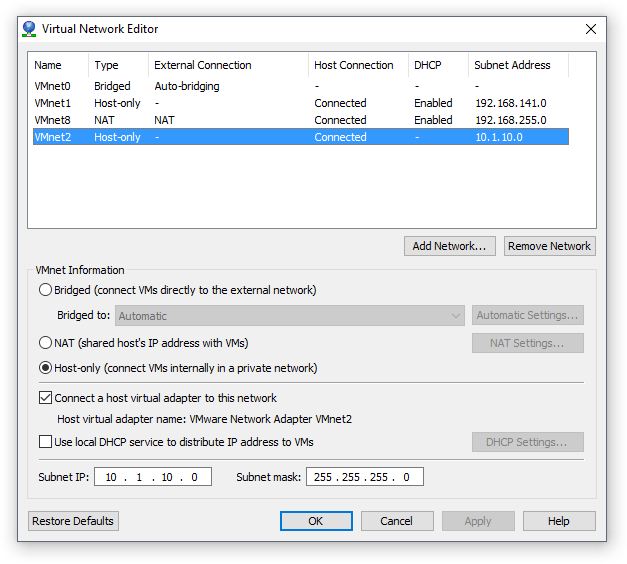This screenshot has width=627, height=564.
Task: Click the DHCP column header
Action: (438, 65)
